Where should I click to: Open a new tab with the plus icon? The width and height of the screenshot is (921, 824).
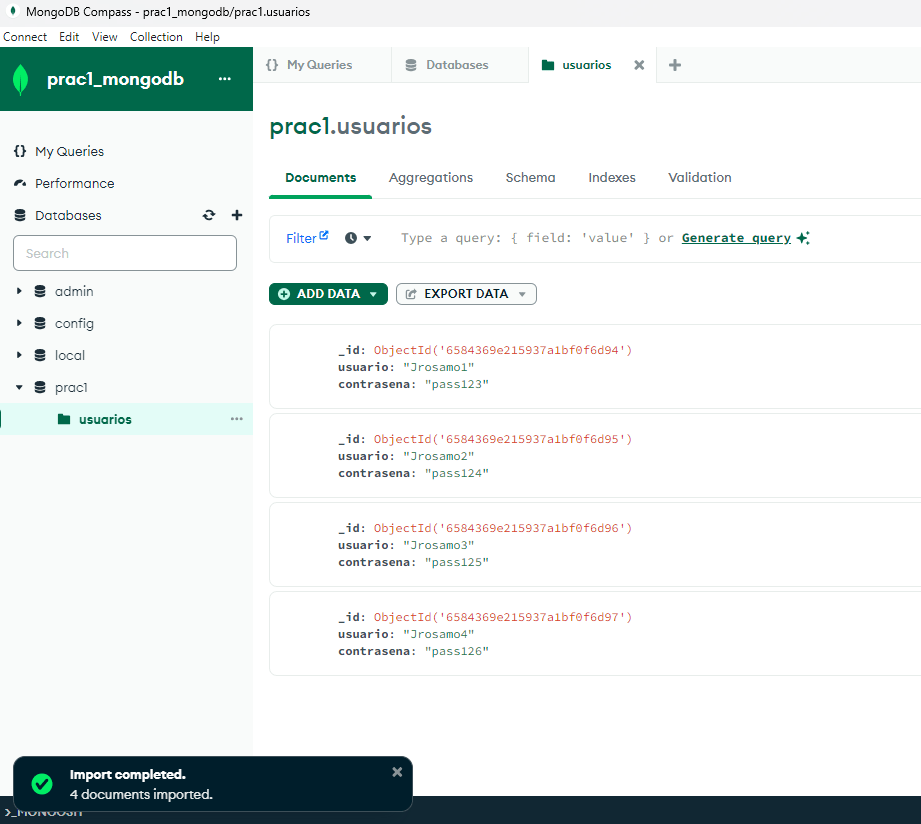pos(675,65)
